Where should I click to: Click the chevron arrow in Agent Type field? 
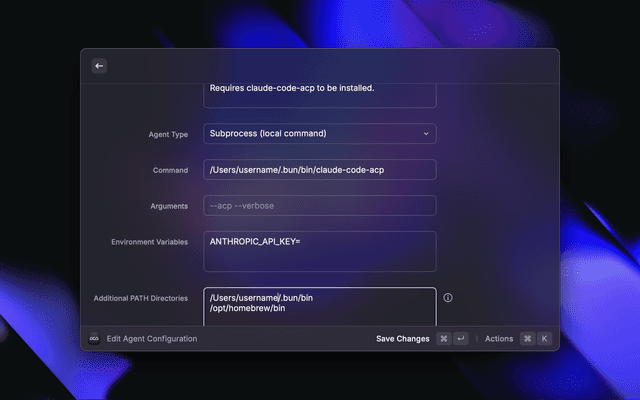coord(425,133)
